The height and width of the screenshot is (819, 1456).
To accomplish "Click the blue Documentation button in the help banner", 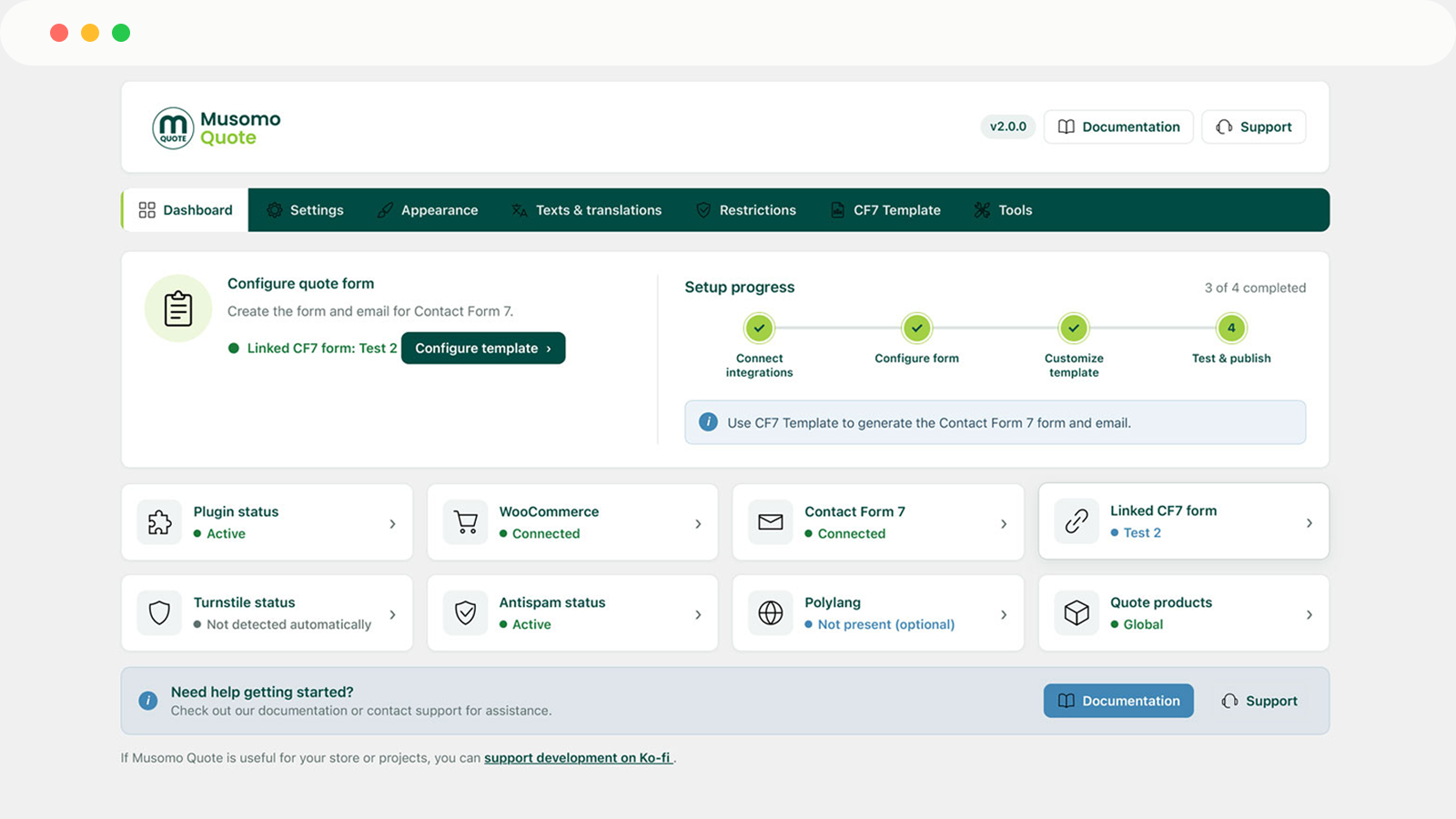I will tap(1118, 701).
